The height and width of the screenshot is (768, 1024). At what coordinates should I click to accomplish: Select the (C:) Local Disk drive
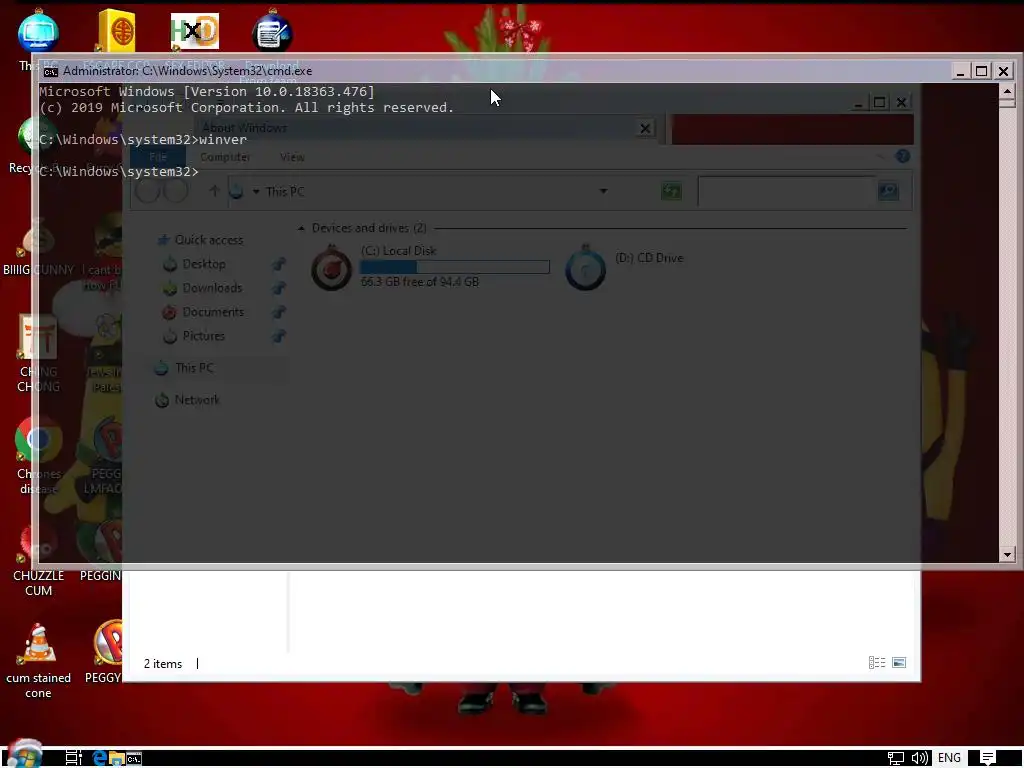point(430,266)
